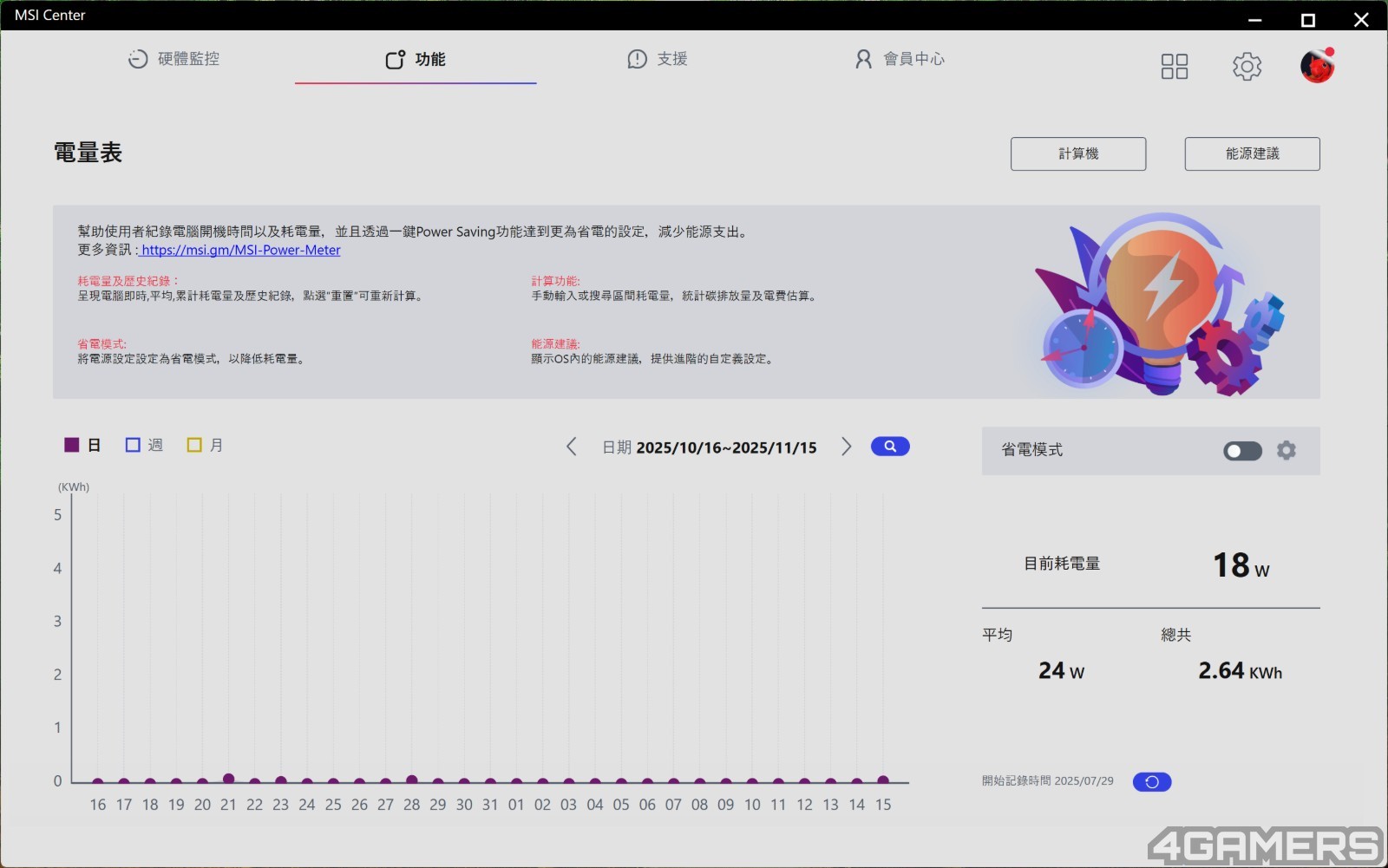
Task: Reset the recording with refresh icon
Action: click(1152, 782)
